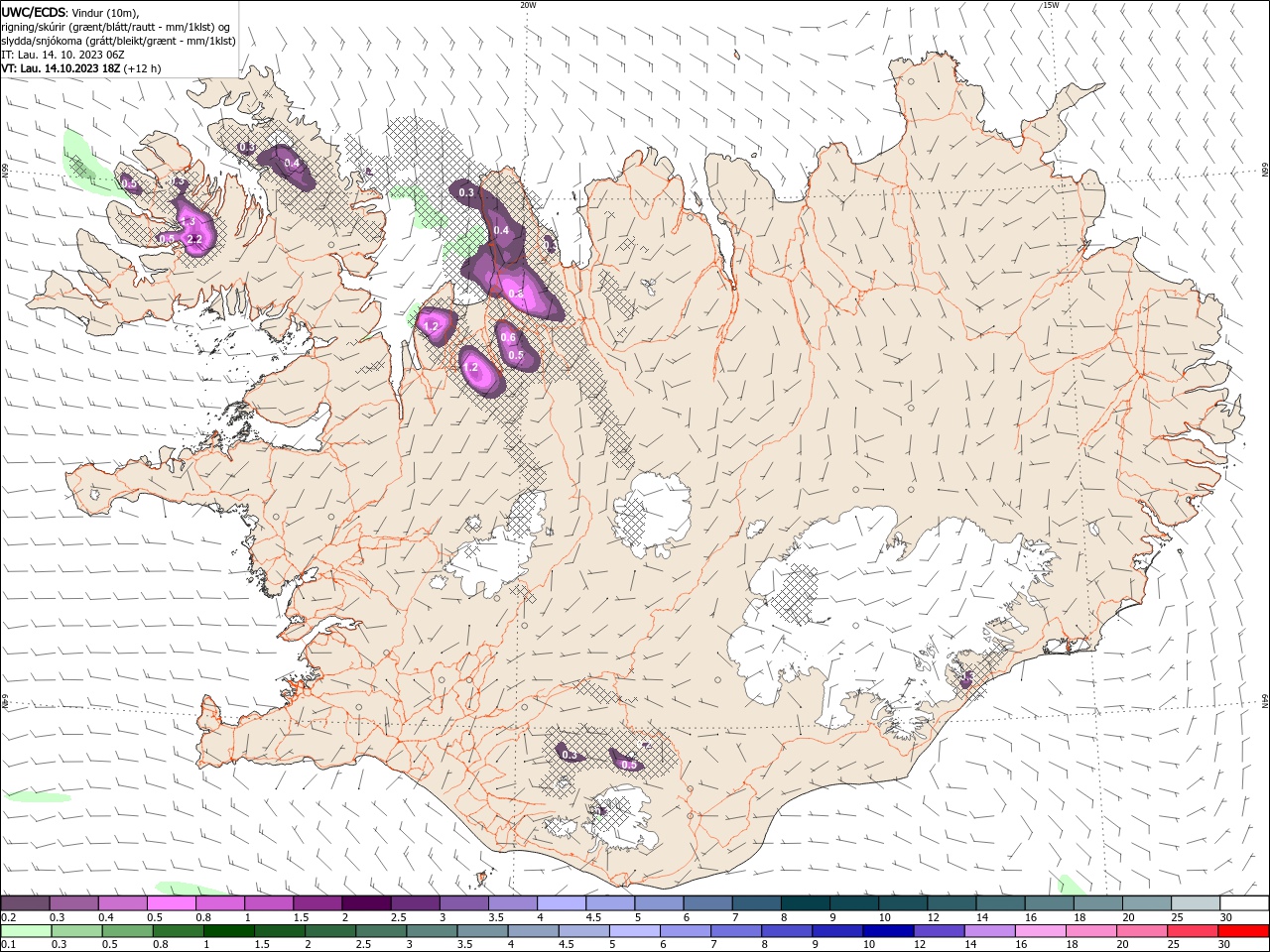Click the pale grey 25 swatch, upper legend
This screenshot has height=952, width=1270.
1195,903
